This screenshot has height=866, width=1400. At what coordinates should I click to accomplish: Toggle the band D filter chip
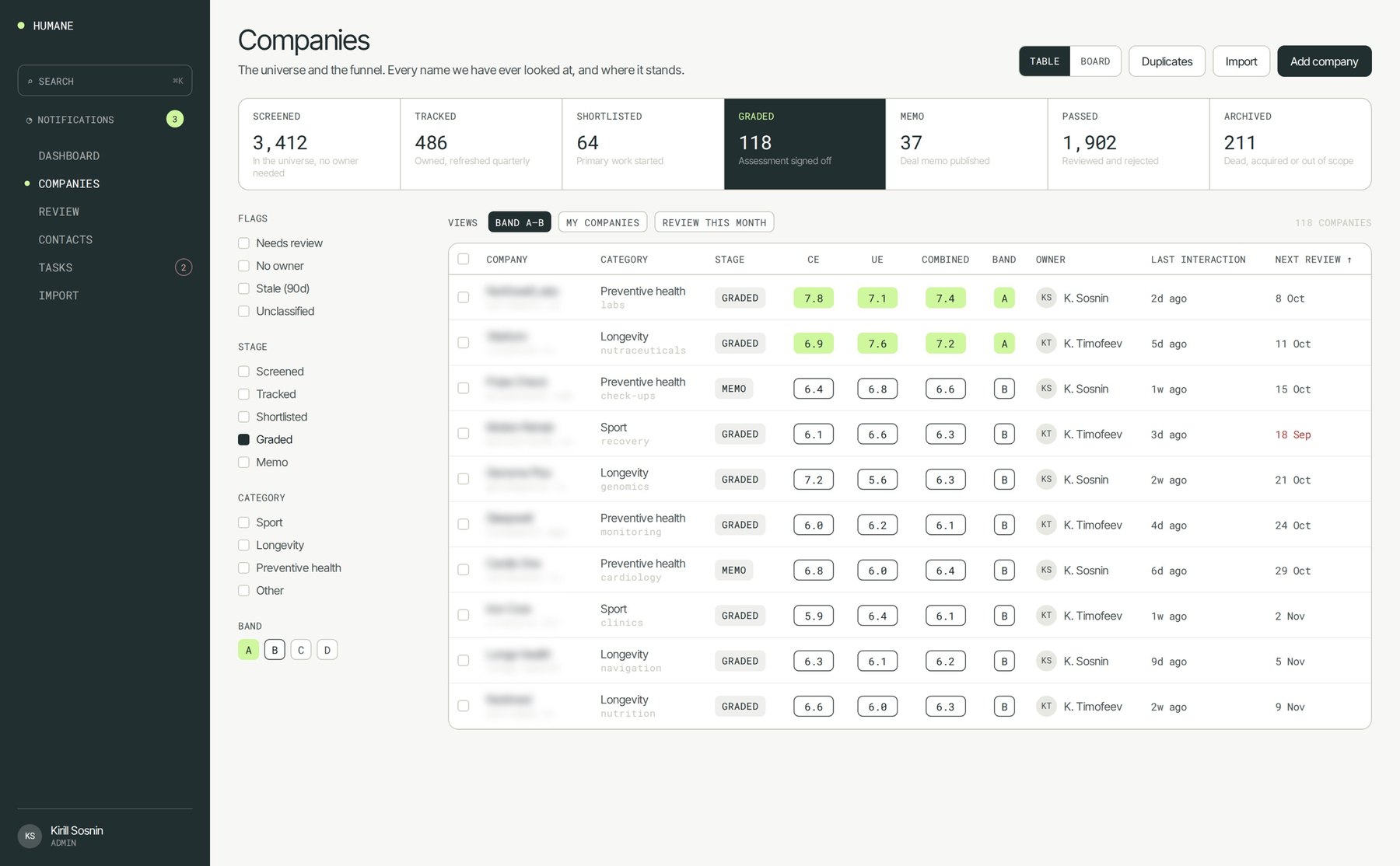[x=327, y=650]
